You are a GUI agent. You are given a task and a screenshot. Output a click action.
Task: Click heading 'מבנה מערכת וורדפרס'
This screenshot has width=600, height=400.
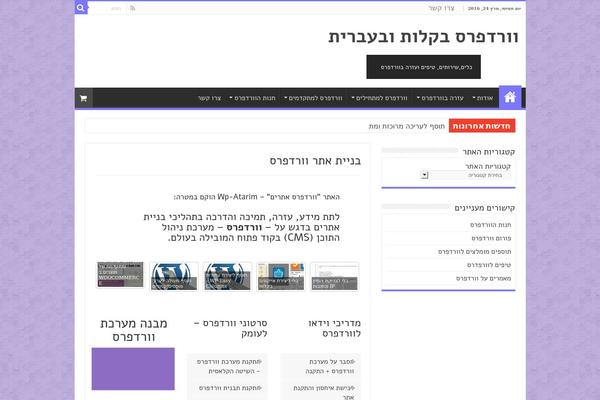click(134, 330)
